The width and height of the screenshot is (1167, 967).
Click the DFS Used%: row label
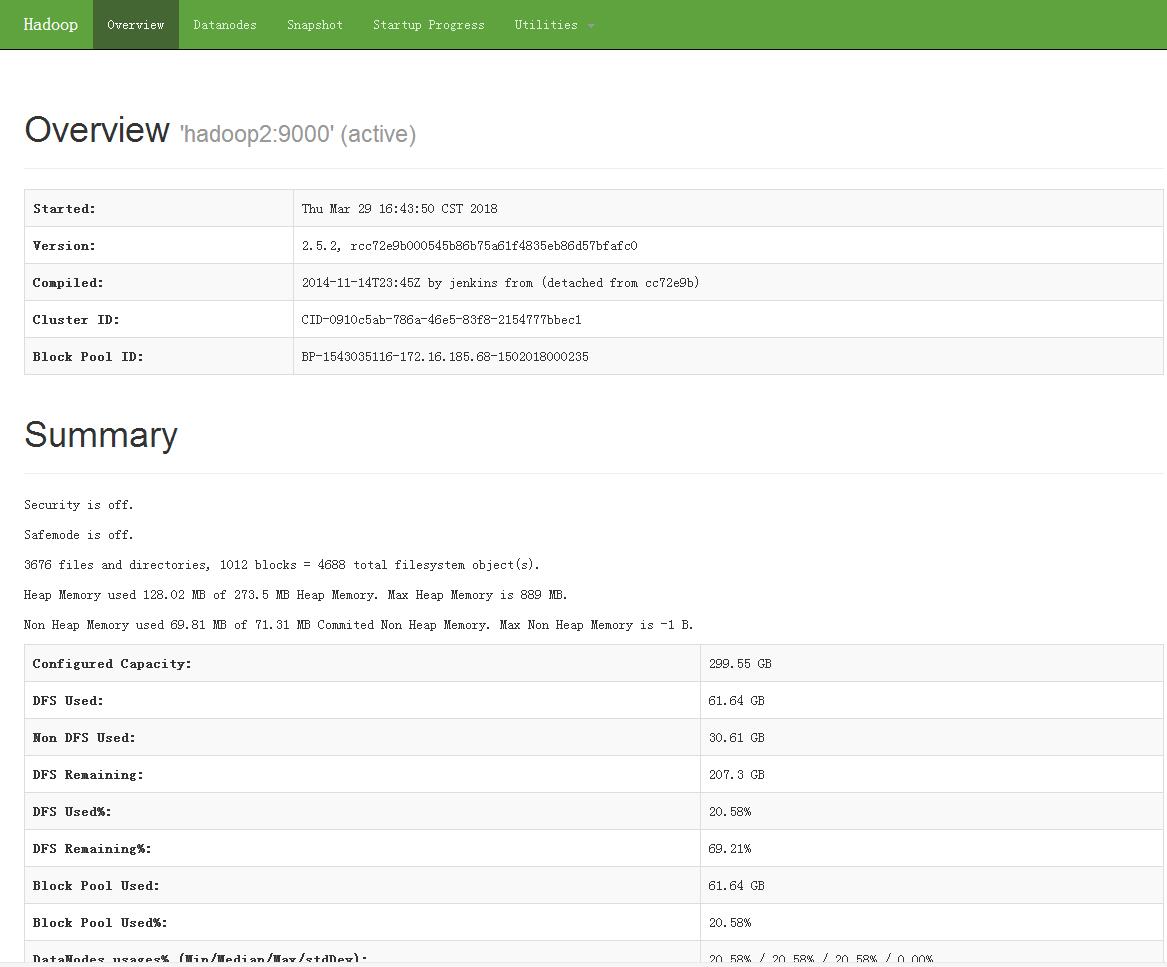coord(71,811)
